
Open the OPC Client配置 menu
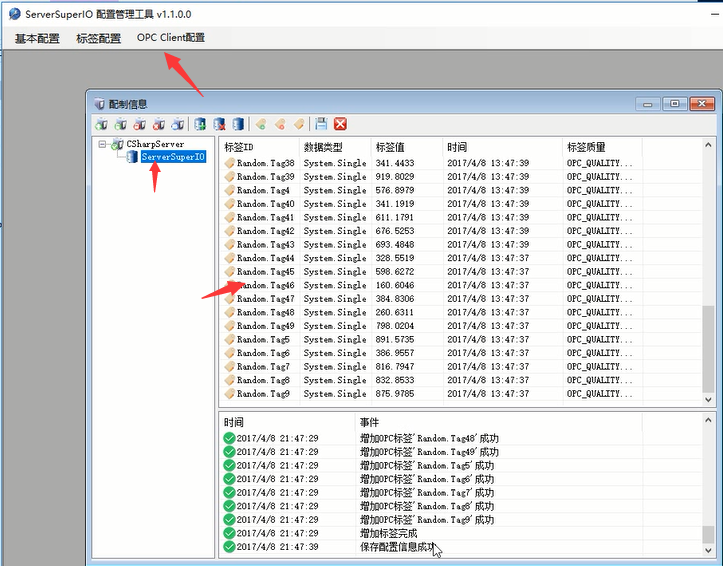tap(171, 38)
